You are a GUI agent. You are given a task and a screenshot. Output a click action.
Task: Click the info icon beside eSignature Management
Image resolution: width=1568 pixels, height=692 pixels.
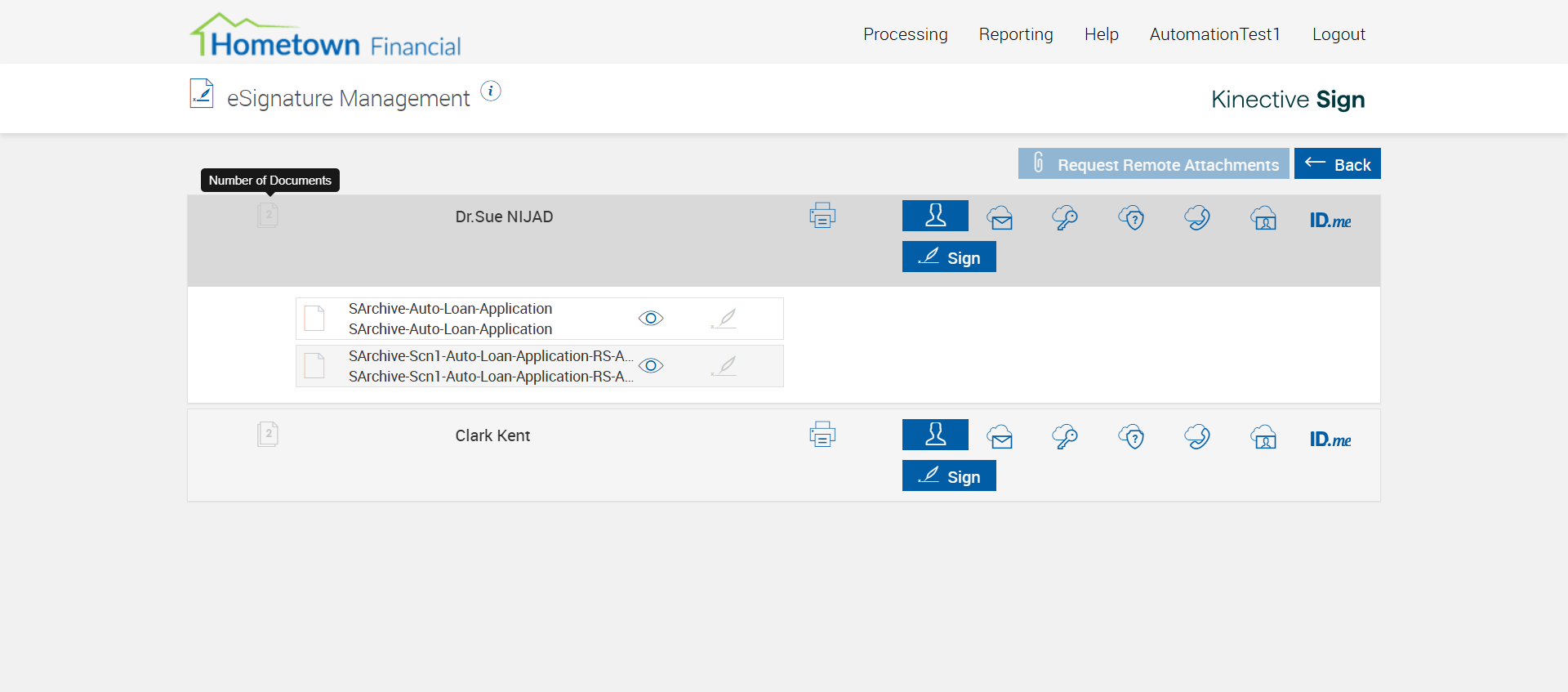coord(490,91)
